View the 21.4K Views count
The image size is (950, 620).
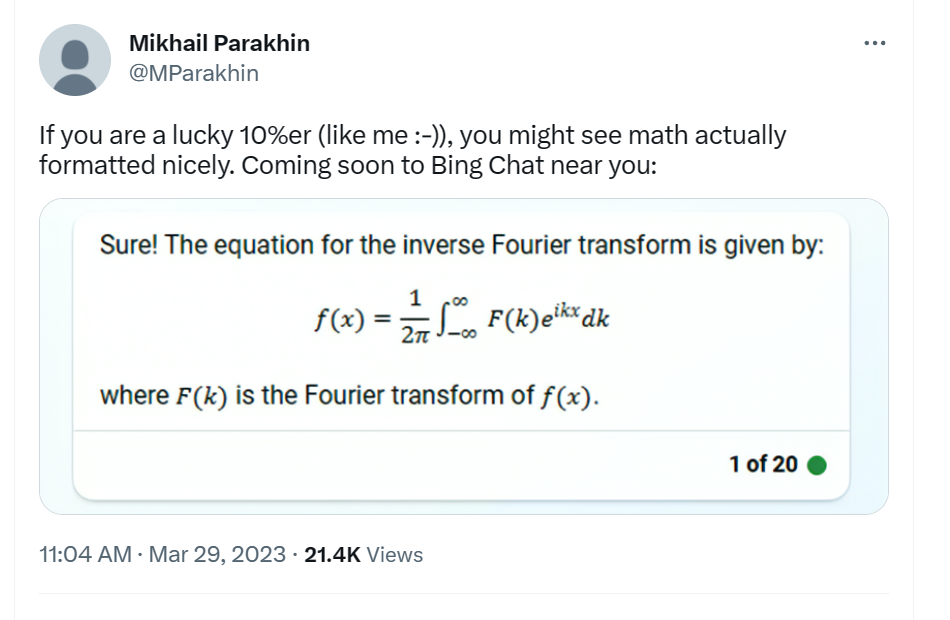tap(363, 554)
